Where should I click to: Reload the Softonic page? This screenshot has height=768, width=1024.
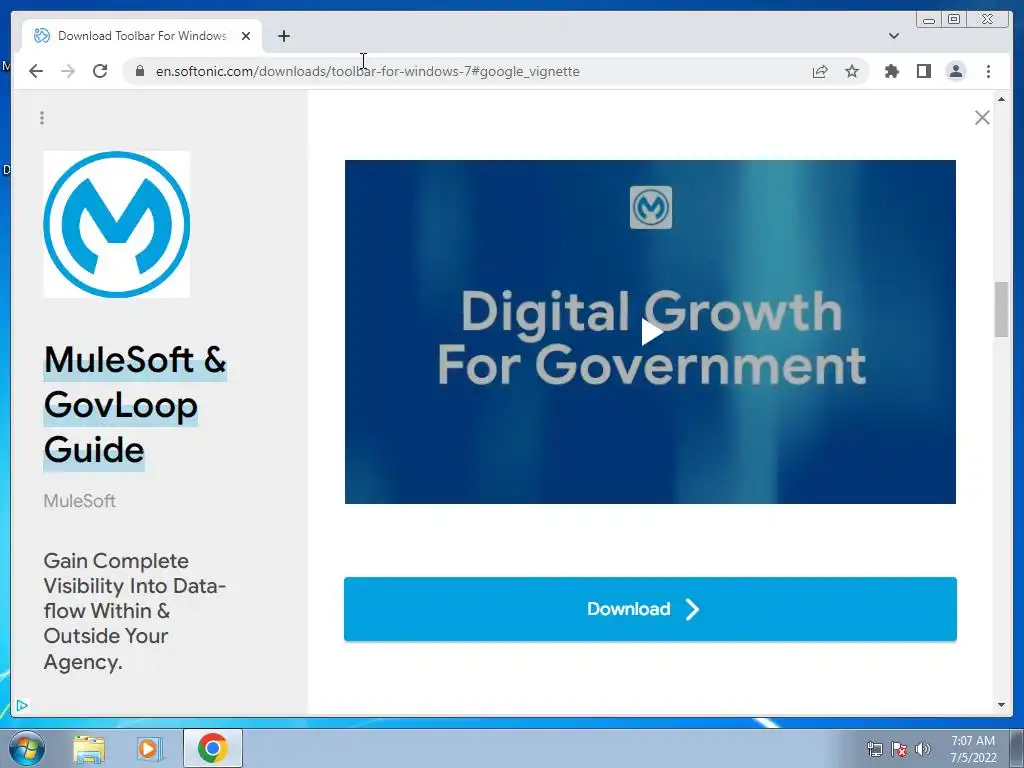tap(100, 71)
